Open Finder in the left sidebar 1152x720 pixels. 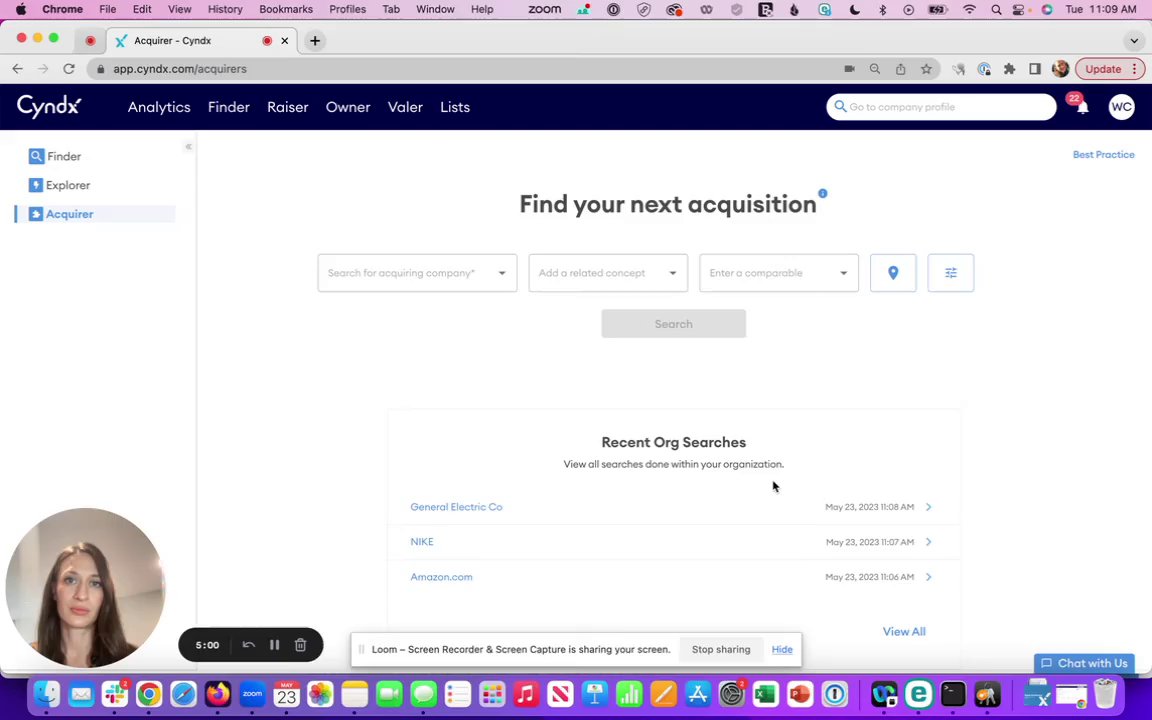click(x=55, y=156)
